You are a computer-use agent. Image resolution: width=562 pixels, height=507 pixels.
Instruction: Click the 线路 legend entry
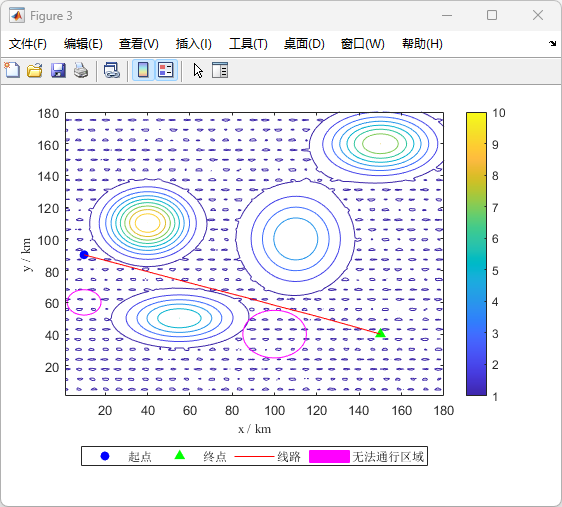coord(267,456)
